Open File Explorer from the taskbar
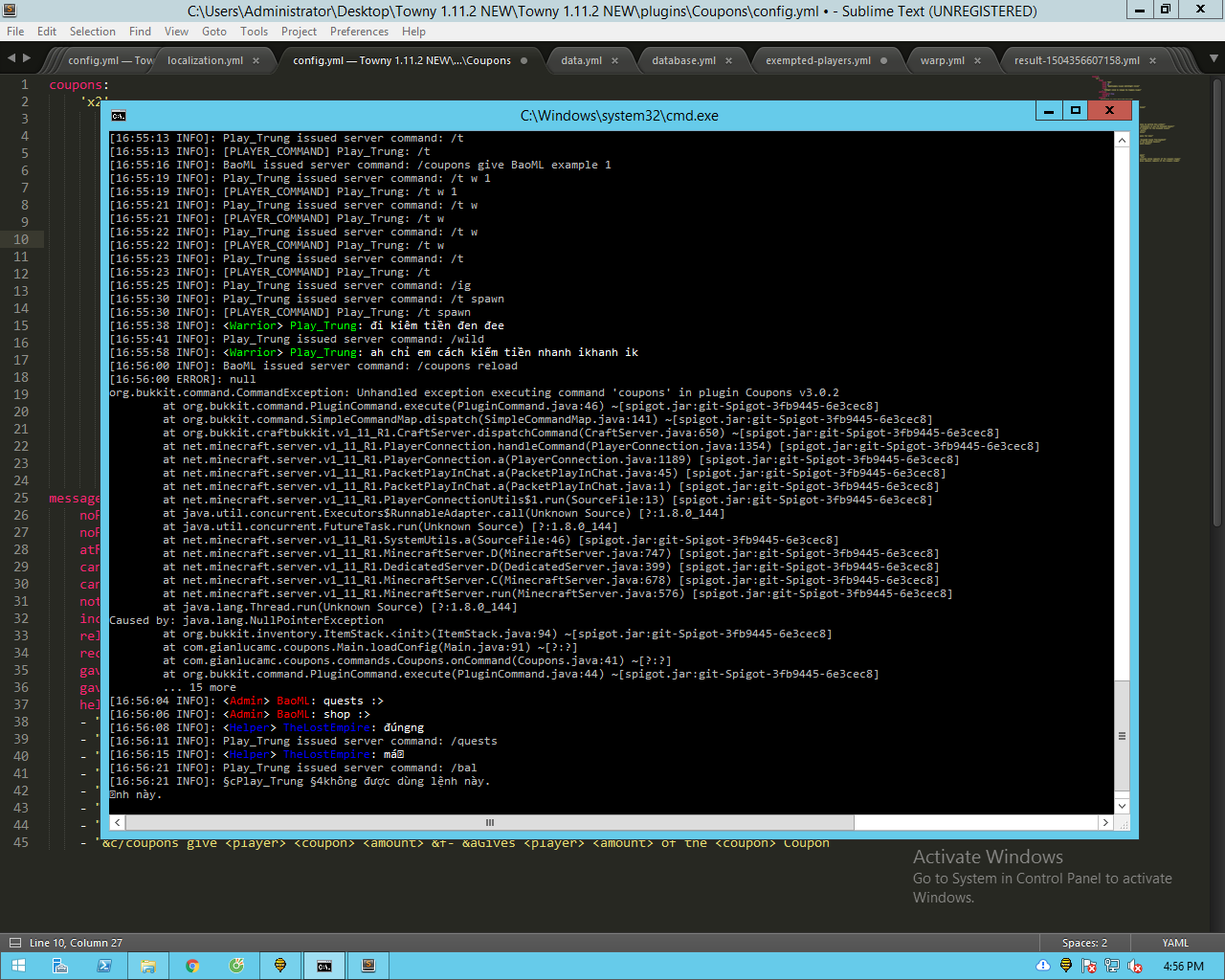 (148, 966)
